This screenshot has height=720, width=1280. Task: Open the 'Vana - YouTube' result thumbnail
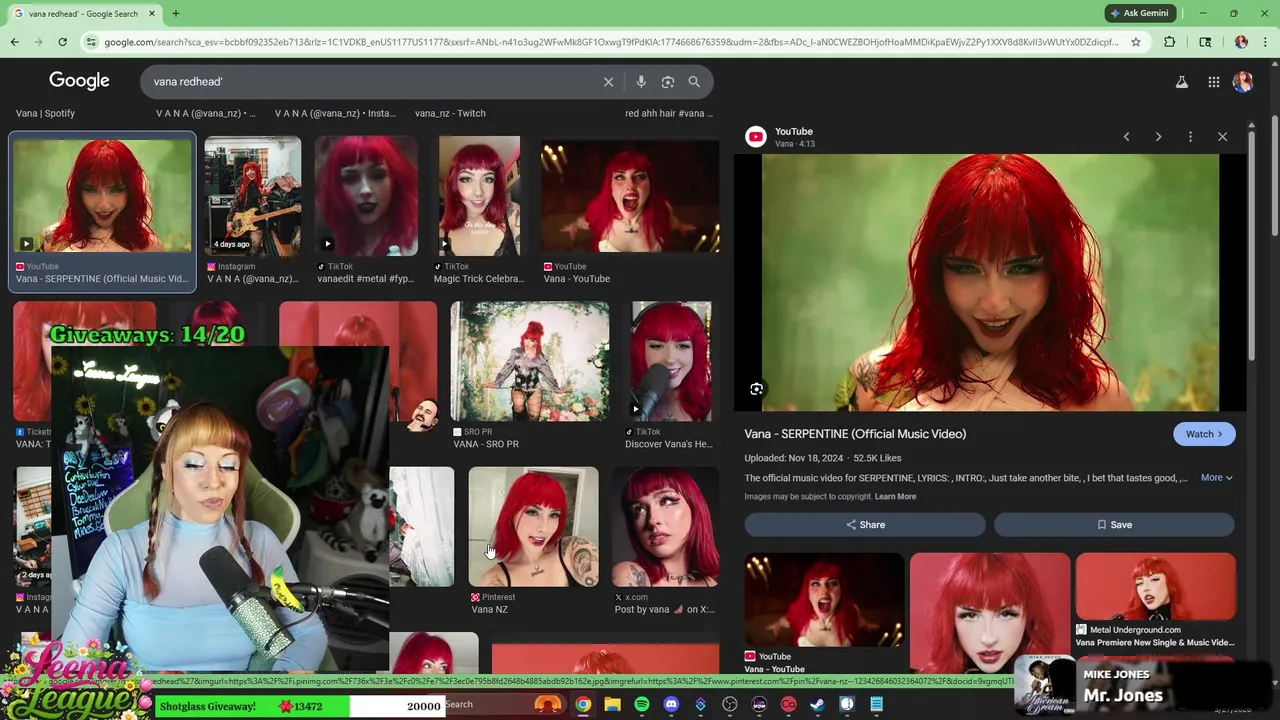point(630,195)
